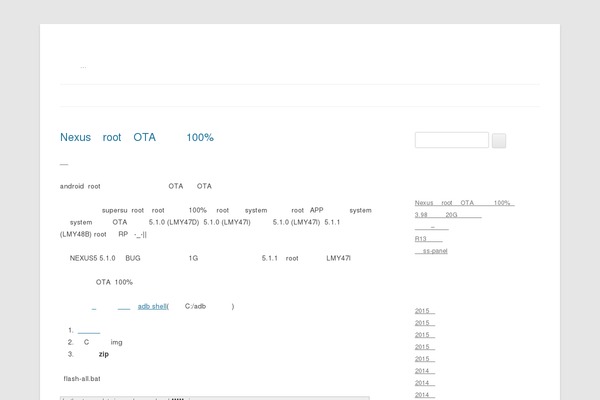
Task: Select the text 'C:/adb' in the article
Action: click(x=195, y=306)
